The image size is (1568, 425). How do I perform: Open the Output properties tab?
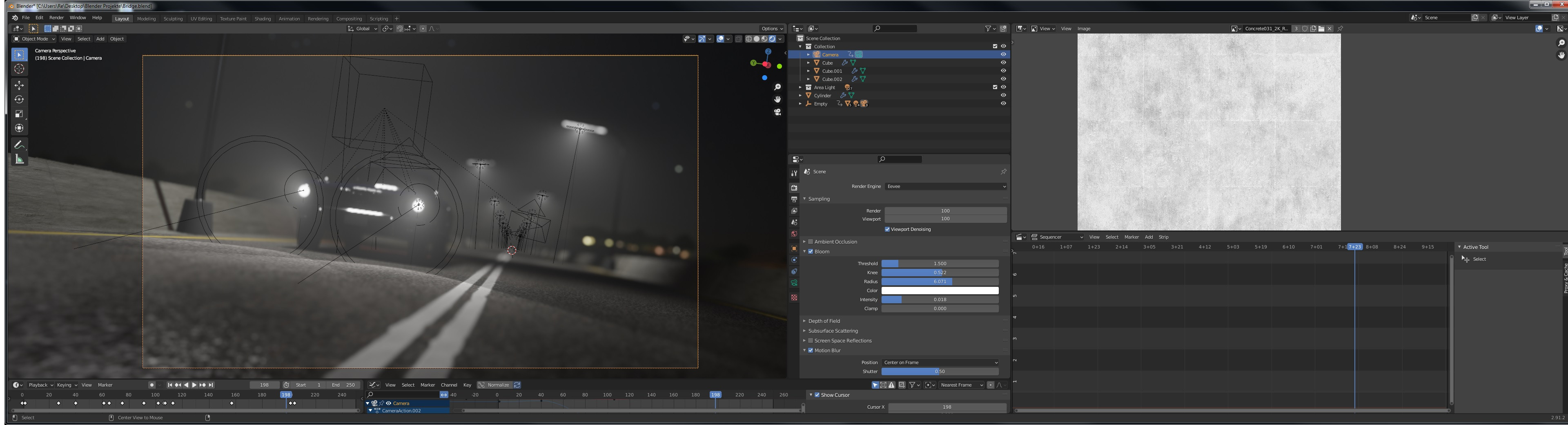[x=794, y=199]
